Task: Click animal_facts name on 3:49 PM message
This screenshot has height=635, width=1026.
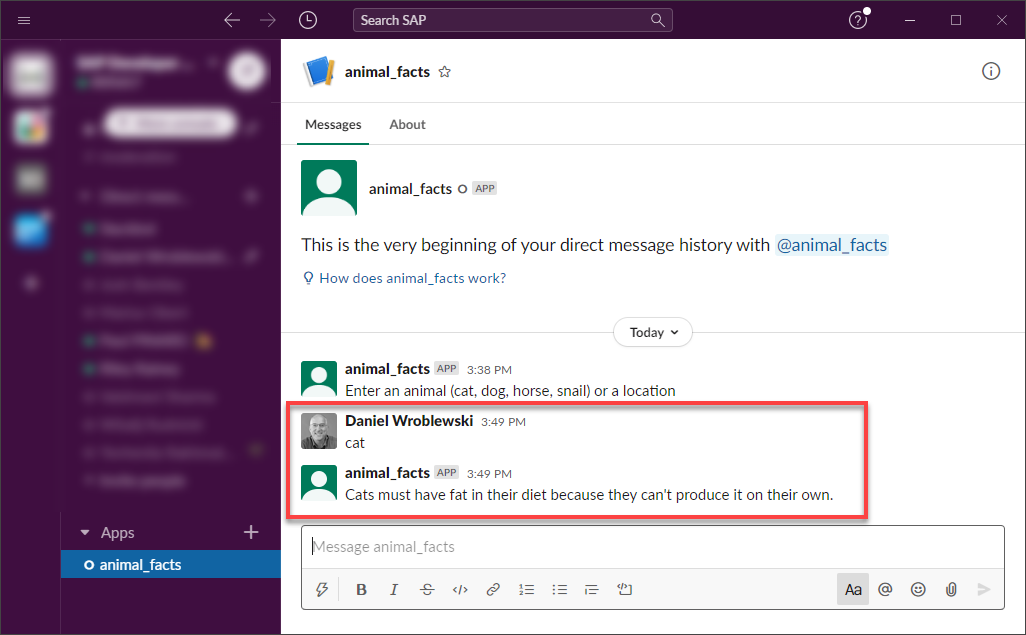Action: click(x=387, y=473)
